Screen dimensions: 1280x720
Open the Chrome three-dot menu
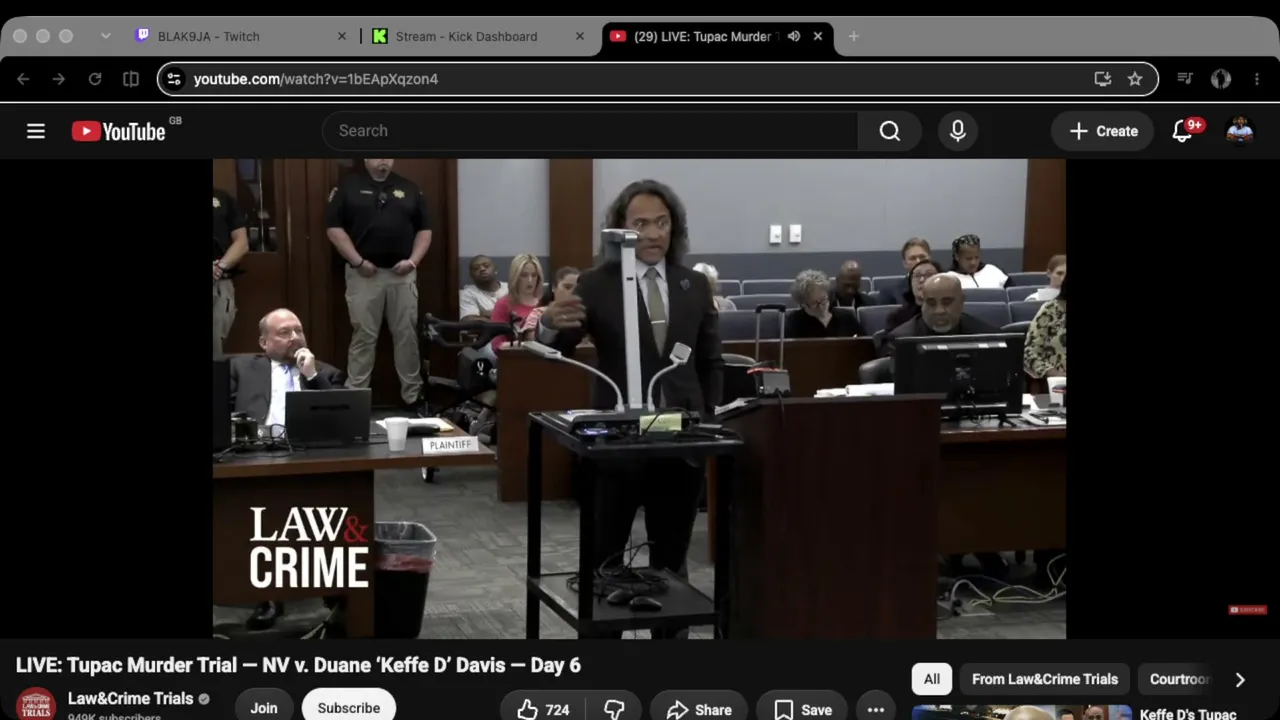tap(1257, 79)
